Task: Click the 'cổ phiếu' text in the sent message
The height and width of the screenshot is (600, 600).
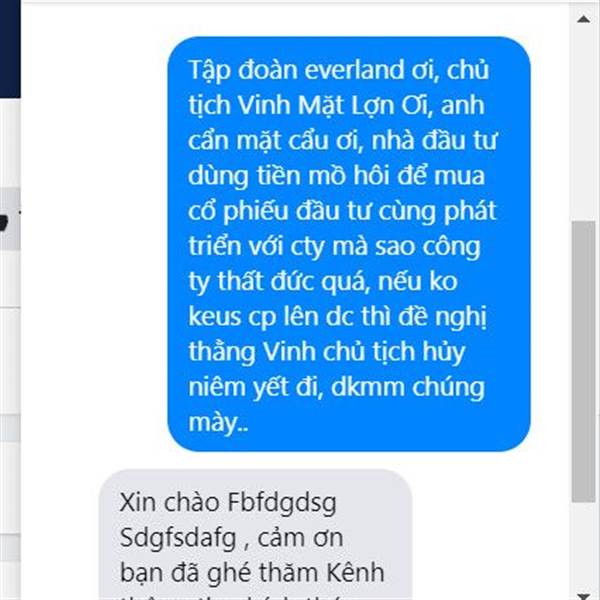Action: (238, 212)
